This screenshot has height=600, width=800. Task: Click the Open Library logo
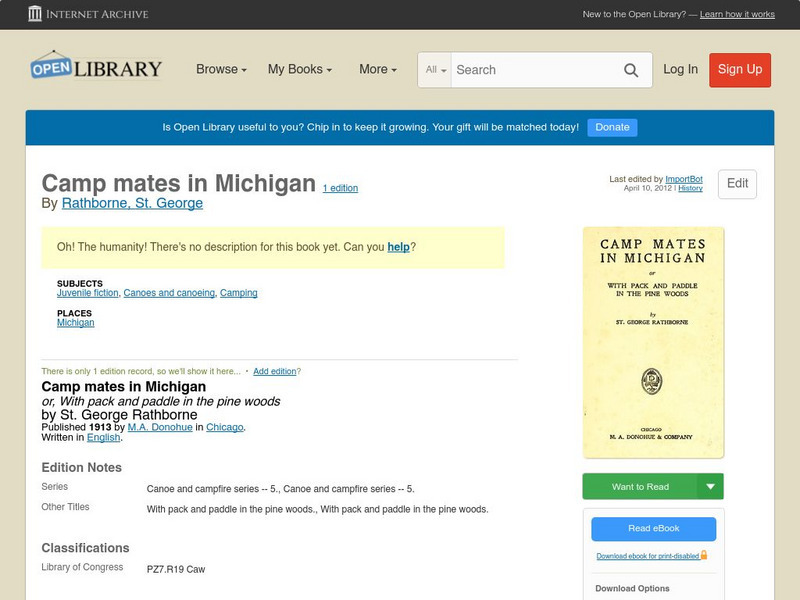95,67
